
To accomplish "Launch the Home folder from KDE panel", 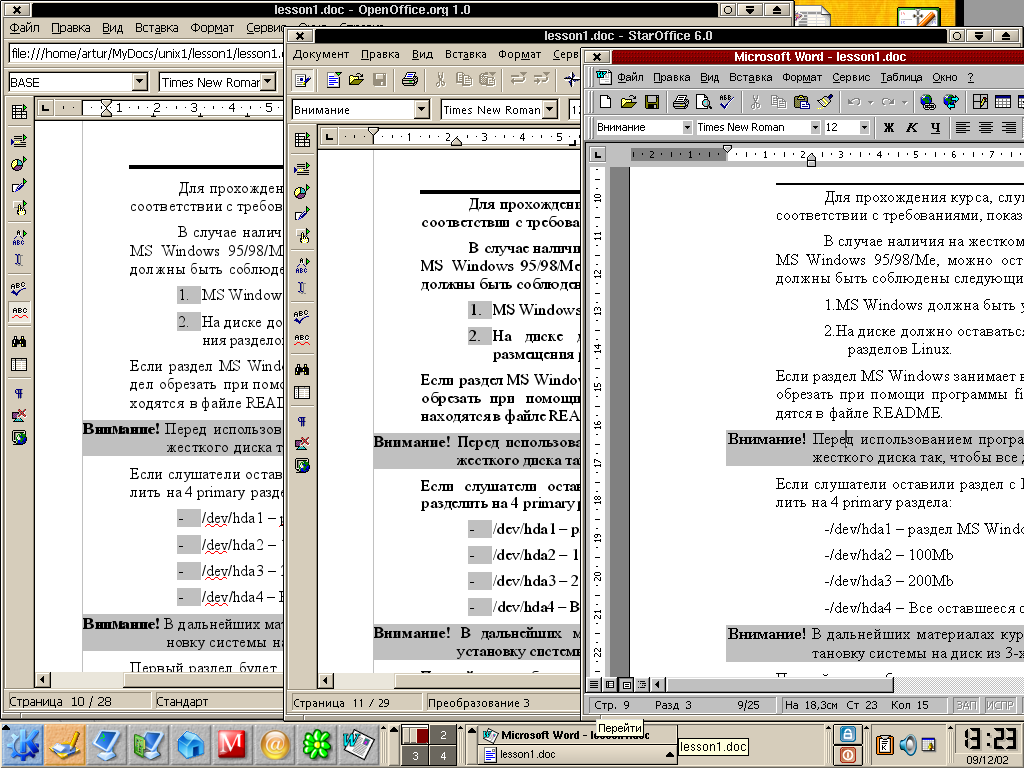I will pos(191,744).
